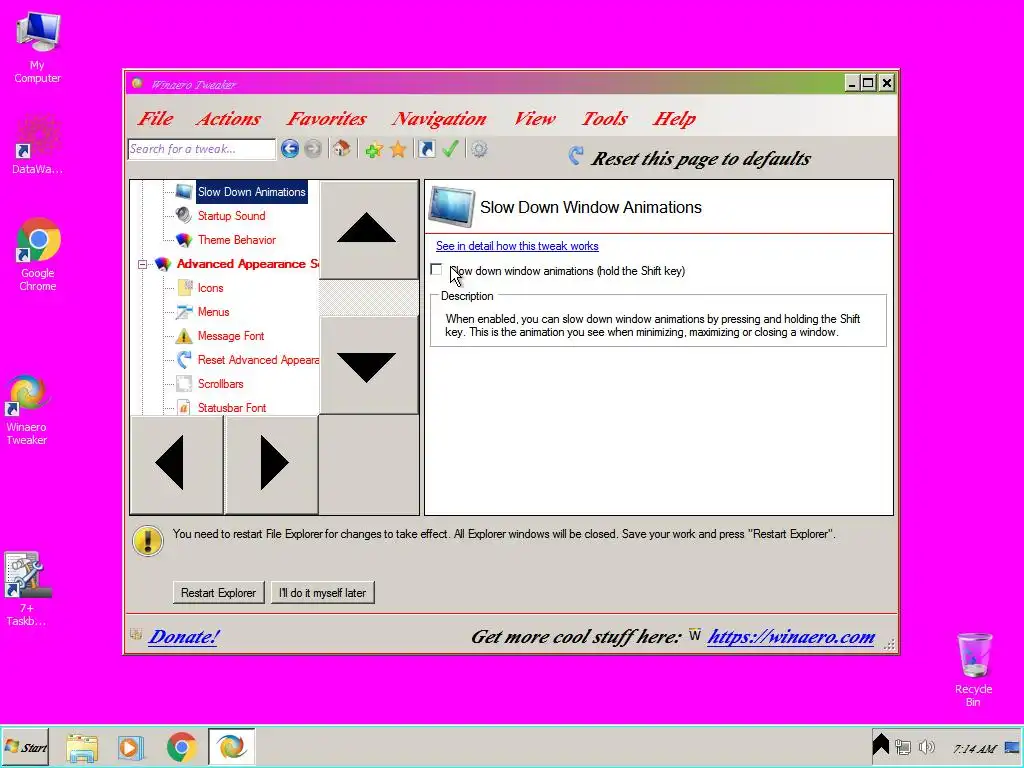Image resolution: width=1024 pixels, height=768 pixels.
Task: Open Google Chrome desktop shortcut
Action: (x=38, y=255)
